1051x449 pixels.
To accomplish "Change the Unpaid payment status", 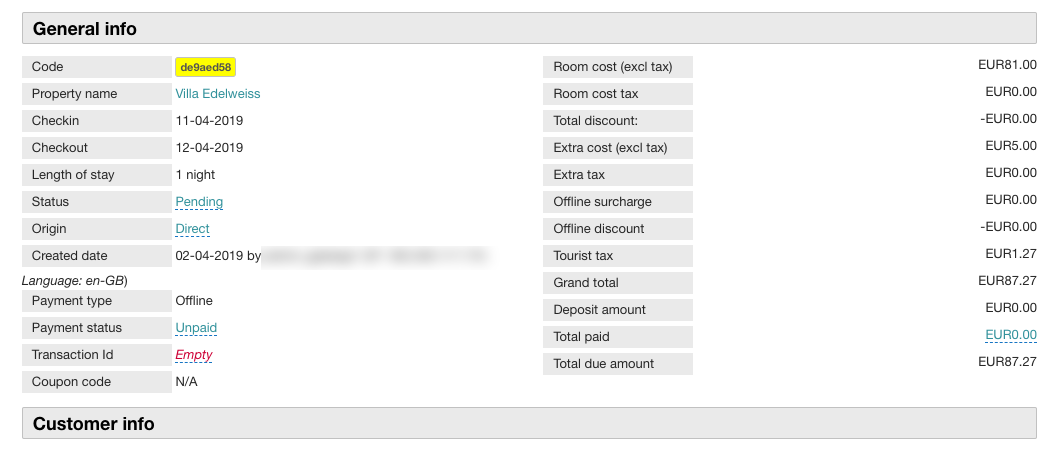I will [x=196, y=328].
